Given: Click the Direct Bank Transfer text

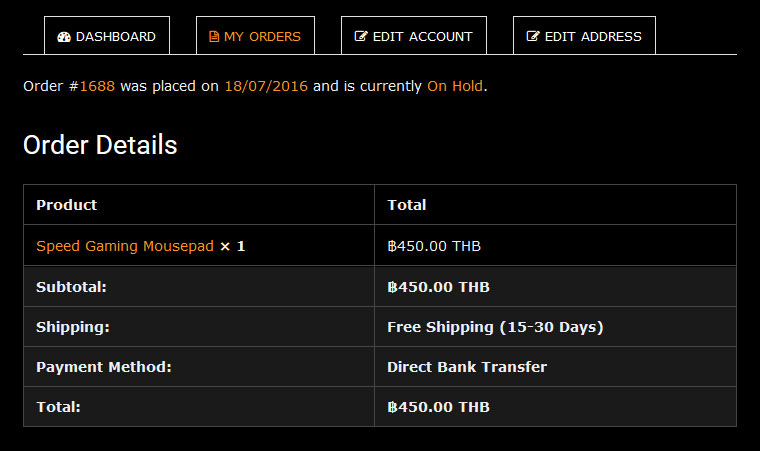Looking at the screenshot, I should pyautogui.click(x=467, y=367).
